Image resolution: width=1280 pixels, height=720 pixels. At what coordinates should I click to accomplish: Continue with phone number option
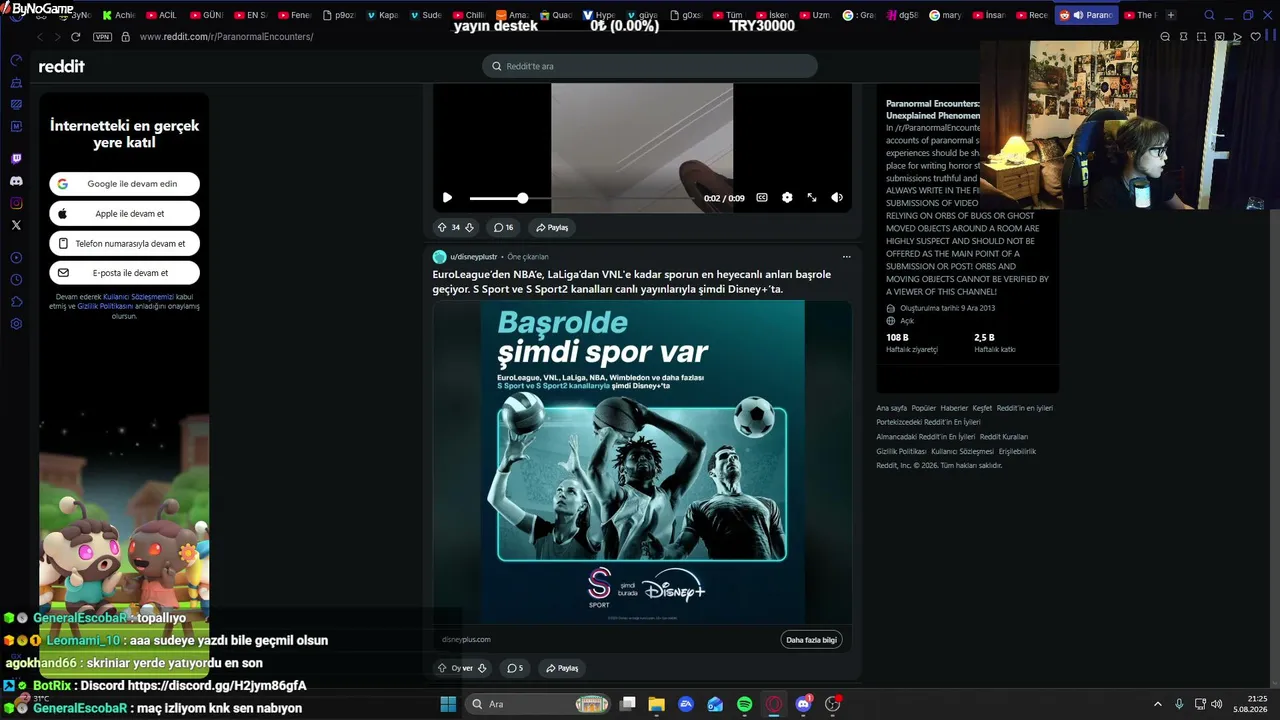tap(125, 244)
